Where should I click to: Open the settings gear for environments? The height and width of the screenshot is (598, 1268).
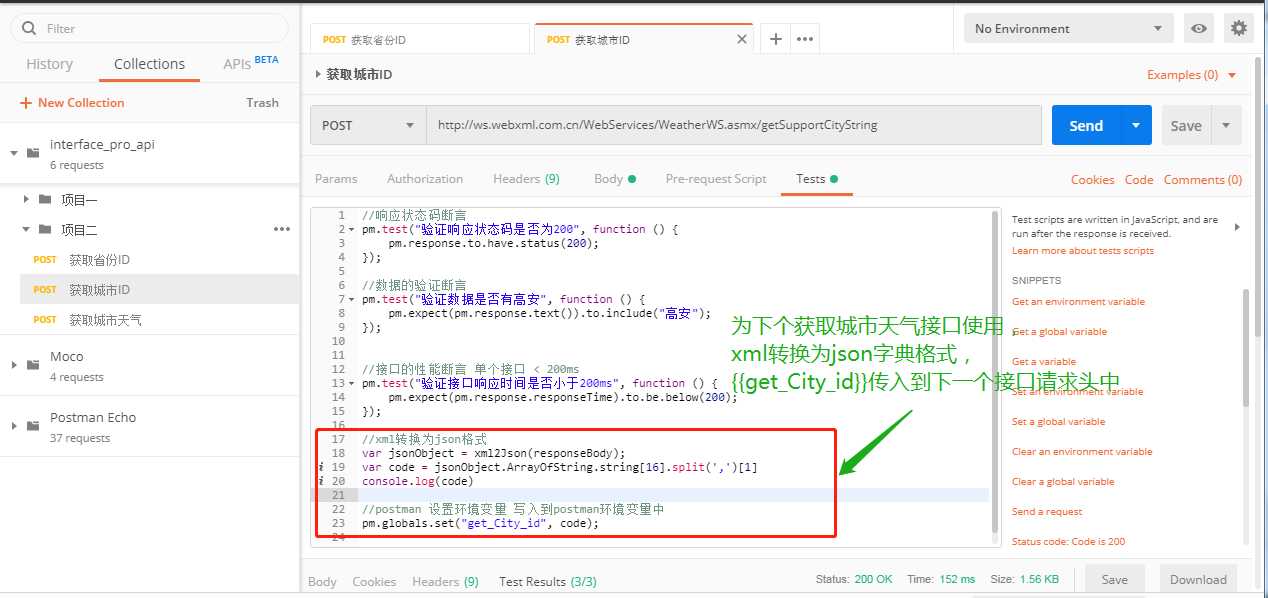(1239, 28)
